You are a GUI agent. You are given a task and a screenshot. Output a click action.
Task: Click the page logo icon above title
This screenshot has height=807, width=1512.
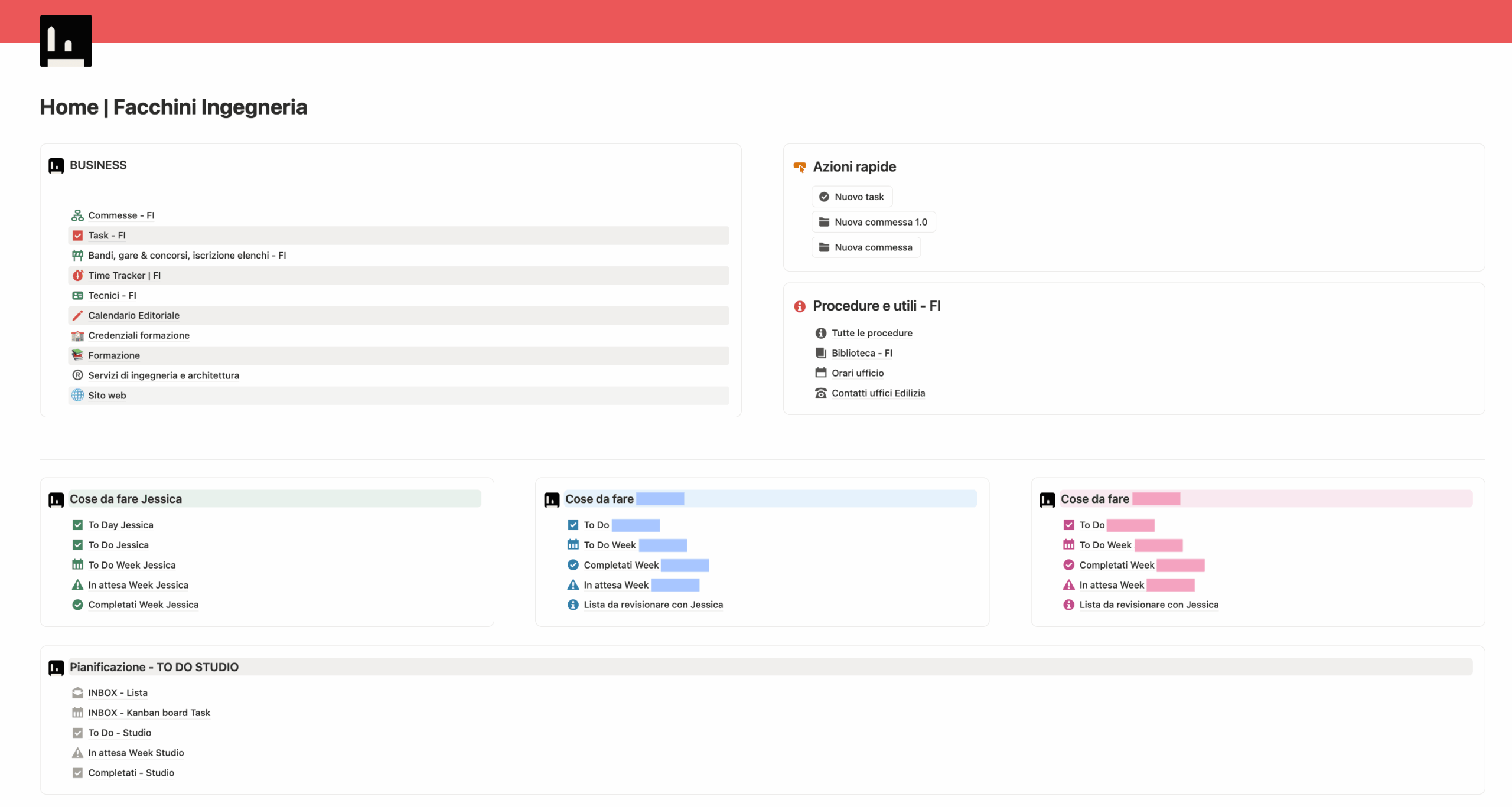66,41
